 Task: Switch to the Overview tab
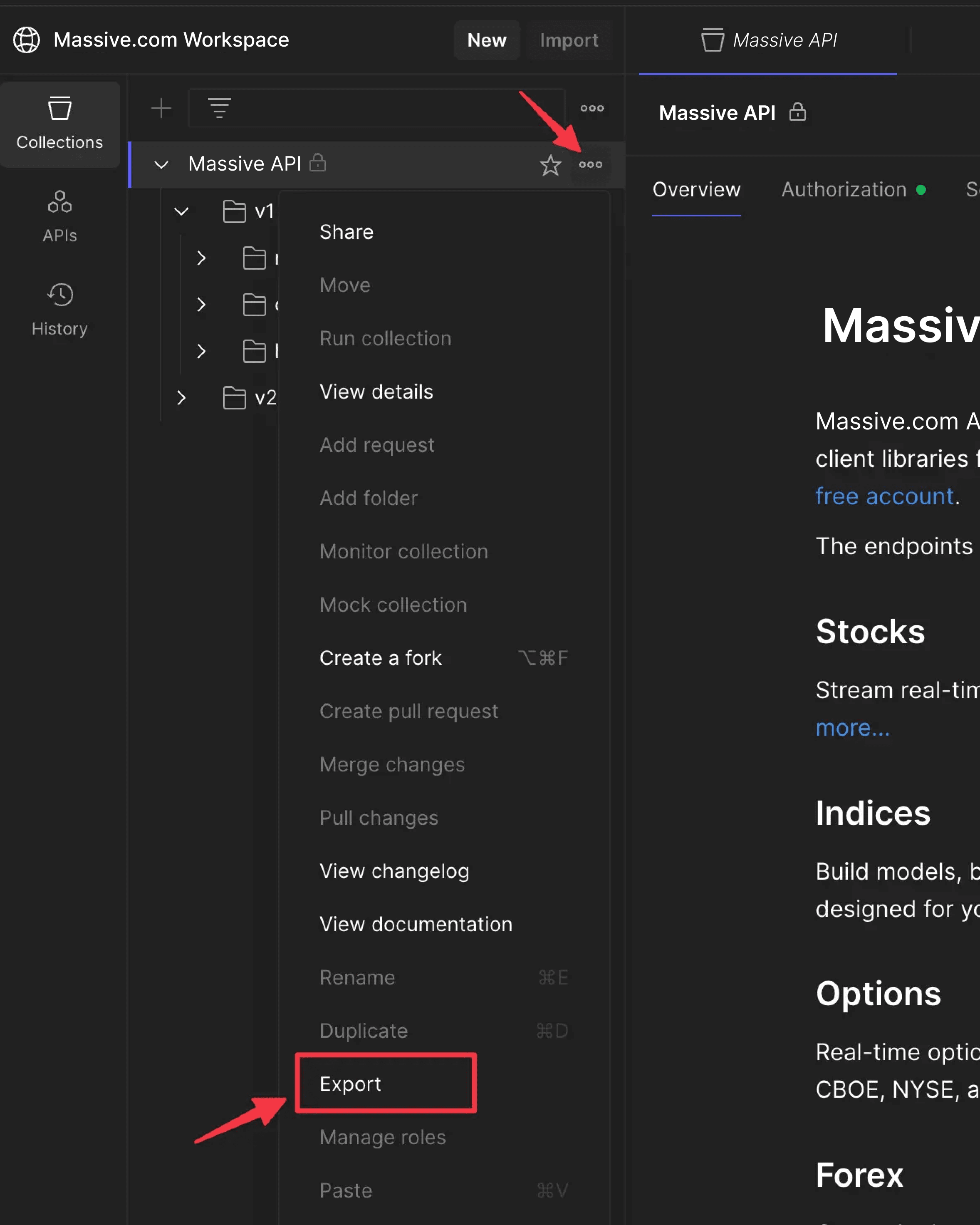696,189
